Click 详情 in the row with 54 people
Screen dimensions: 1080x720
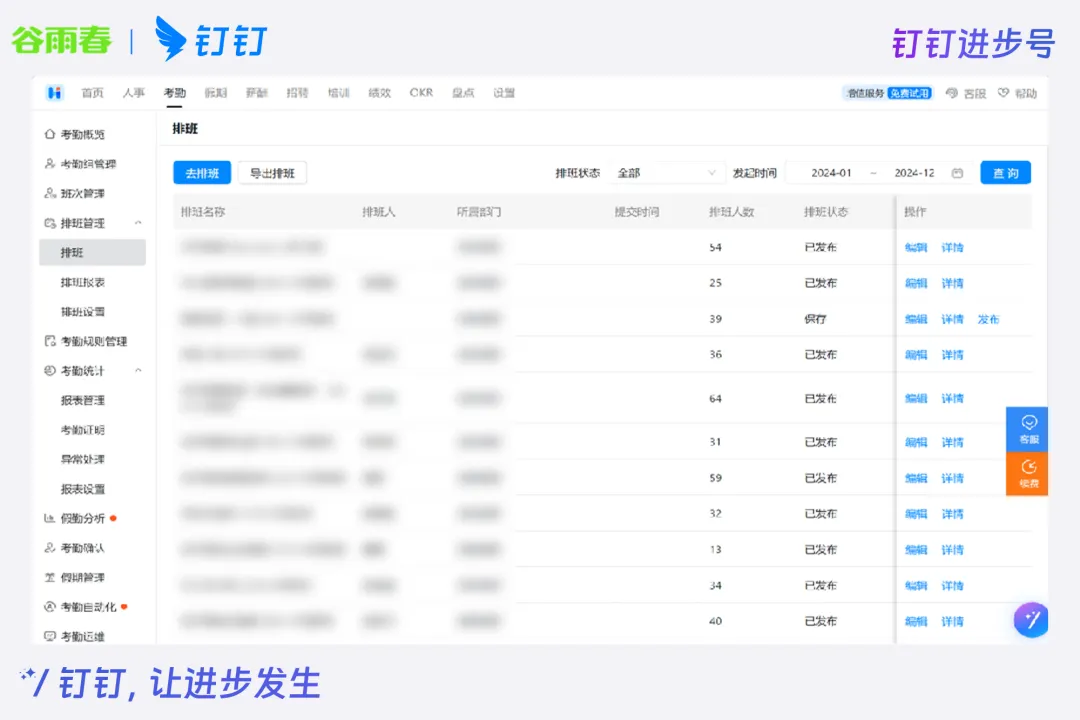point(953,247)
